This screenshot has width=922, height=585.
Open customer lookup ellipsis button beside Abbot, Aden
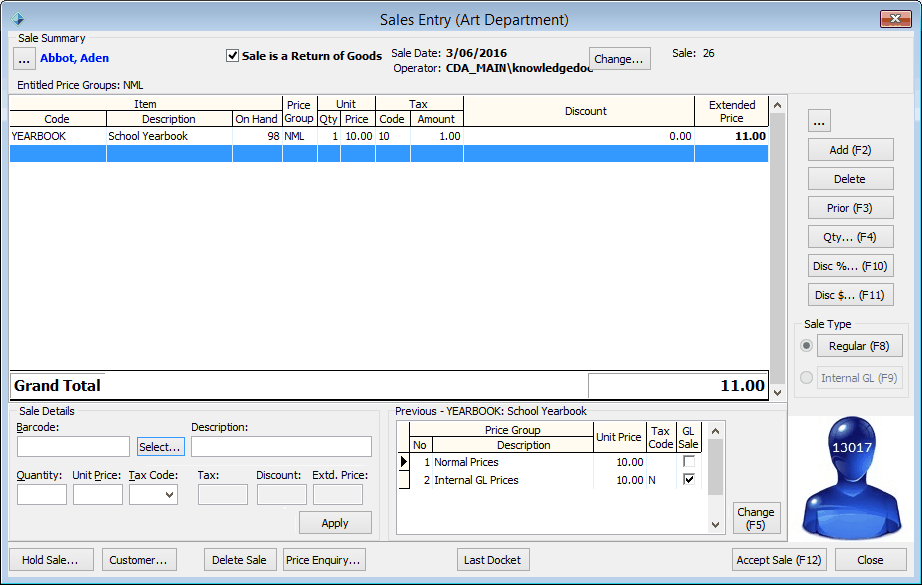pyautogui.click(x=24, y=59)
